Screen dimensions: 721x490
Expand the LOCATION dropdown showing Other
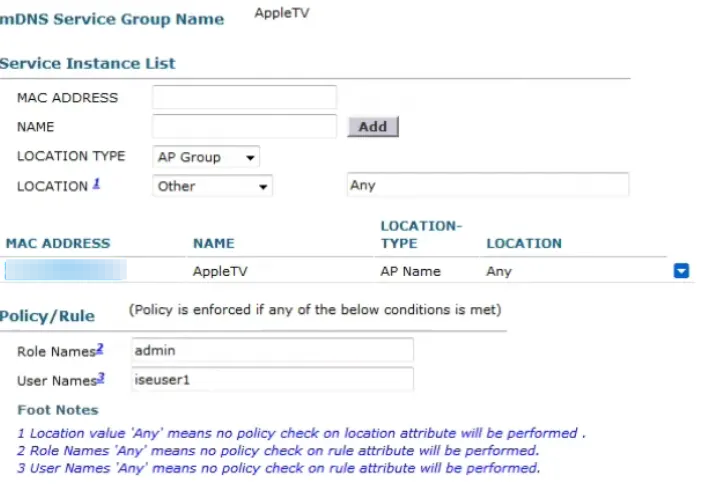point(212,186)
